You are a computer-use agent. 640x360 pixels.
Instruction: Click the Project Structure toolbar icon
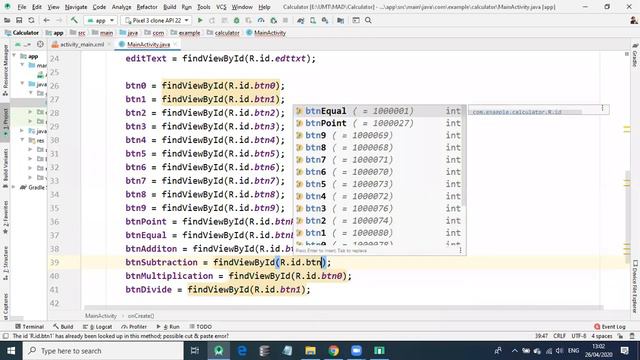340,20
